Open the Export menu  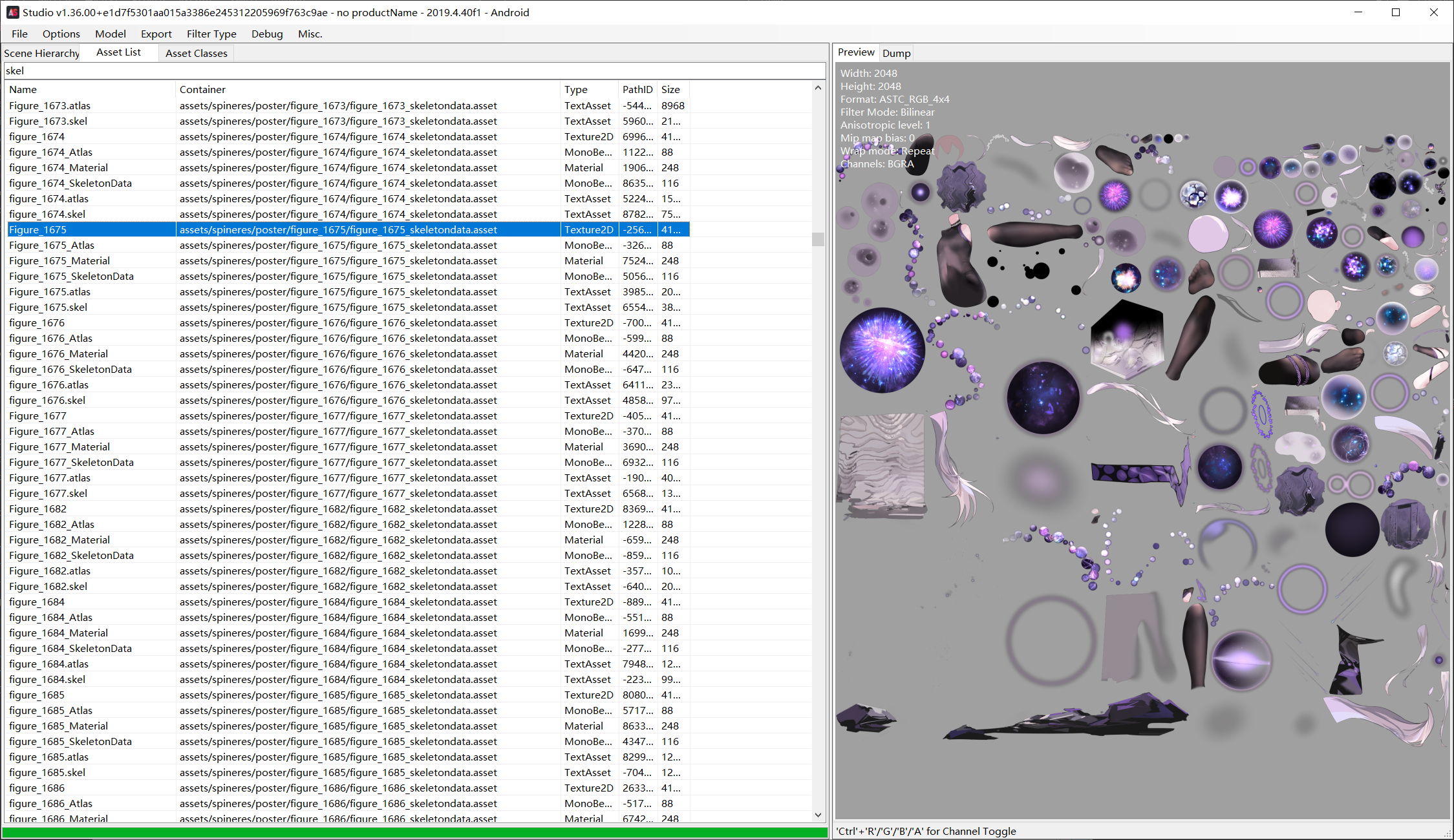(156, 34)
